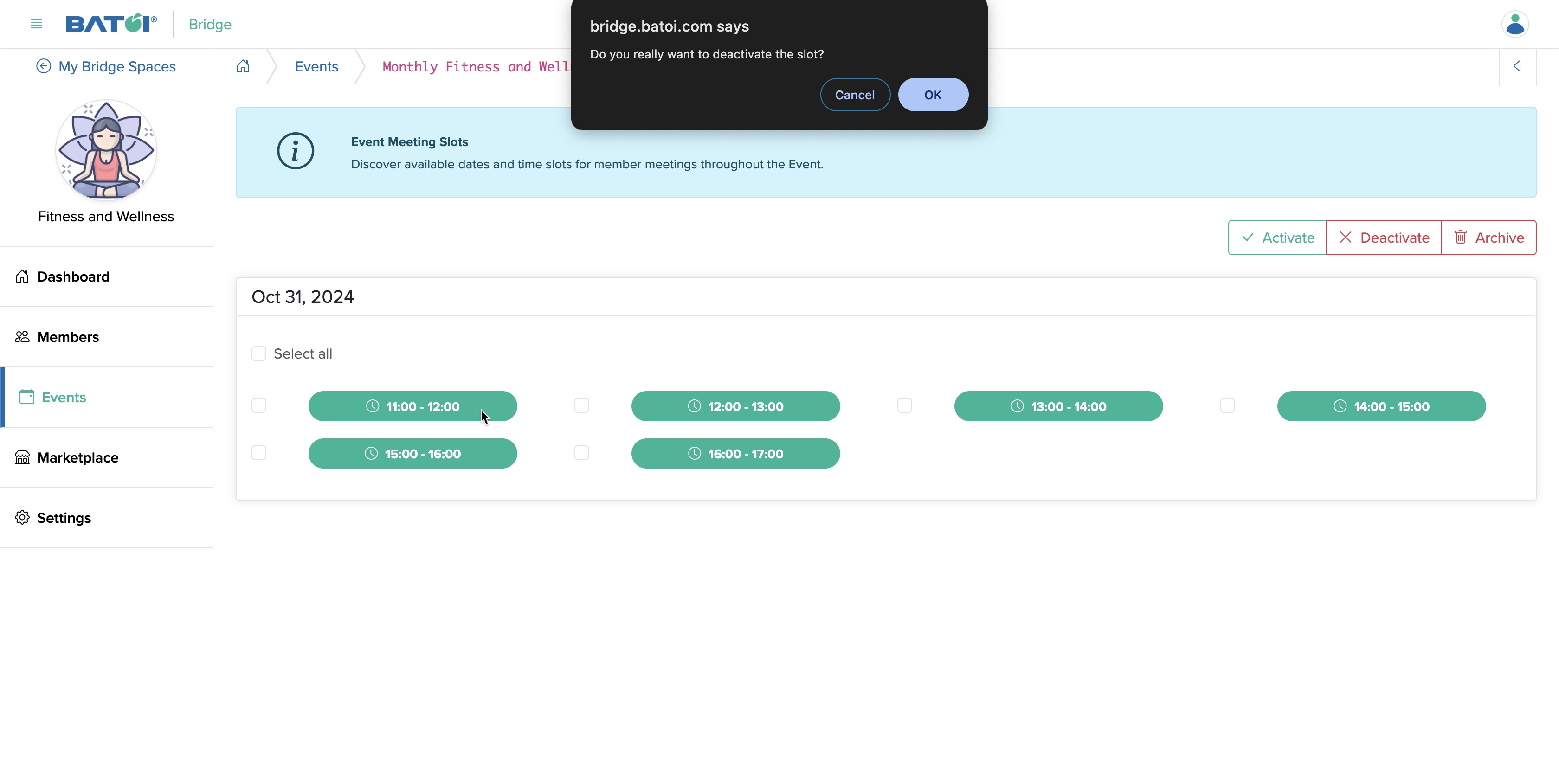Click the user profile avatar icon
This screenshot has height=784, width=1559.
pyautogui.click(x=1515, y=24)
